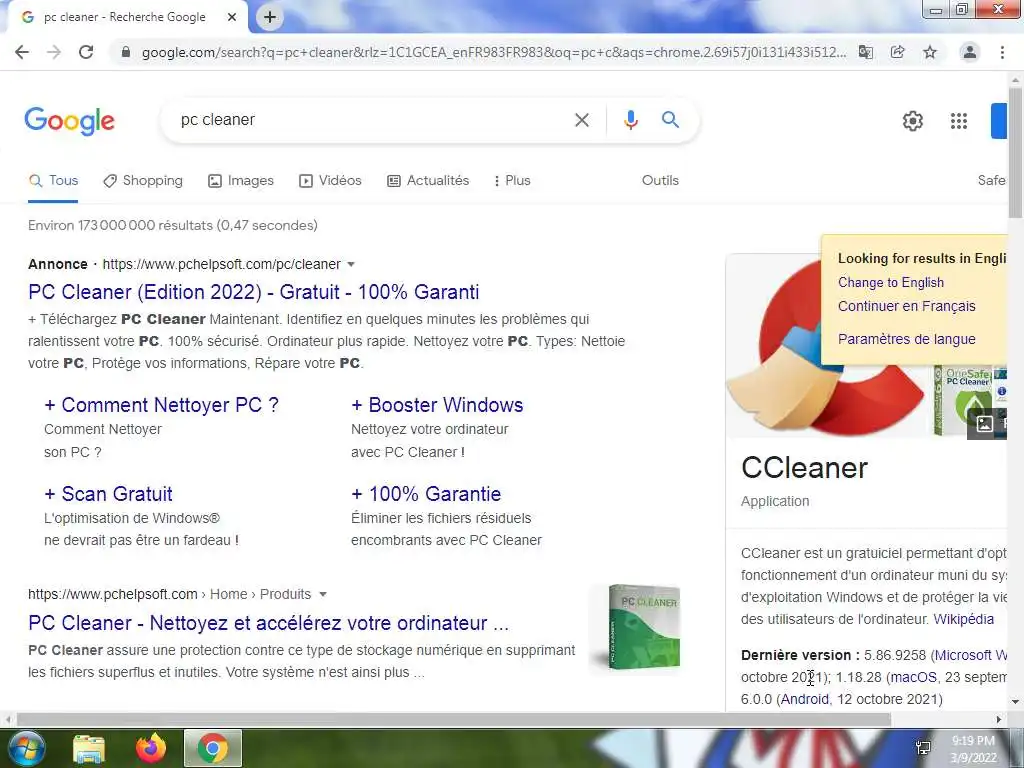Open system tray network icon
Image resolution: width=1024 pixels, height=768 pixels.
coord(923,748)
